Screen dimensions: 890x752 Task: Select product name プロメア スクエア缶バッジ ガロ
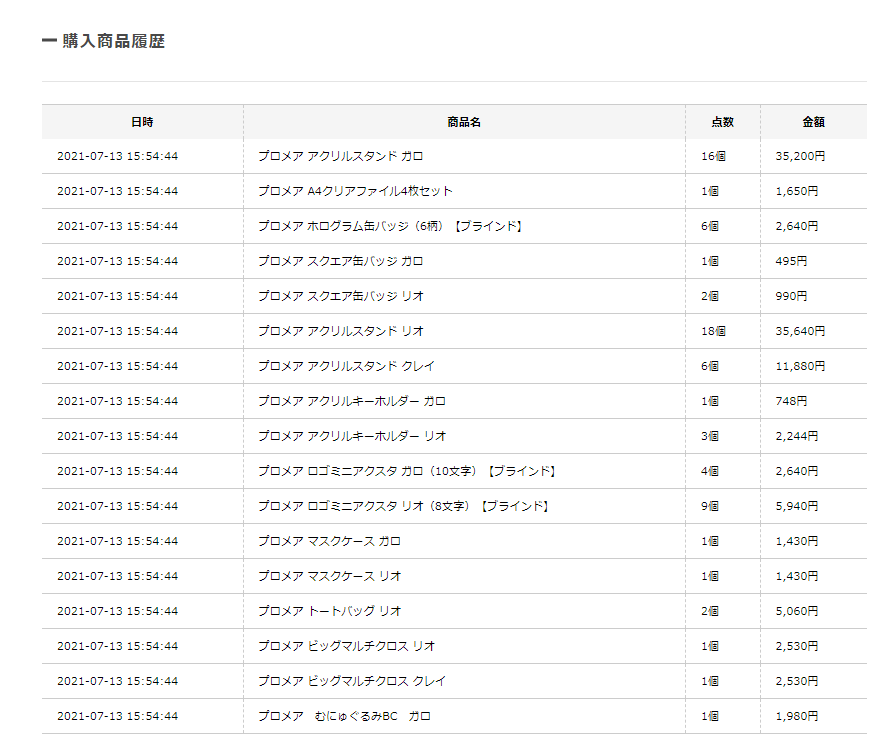pos(341,261)
